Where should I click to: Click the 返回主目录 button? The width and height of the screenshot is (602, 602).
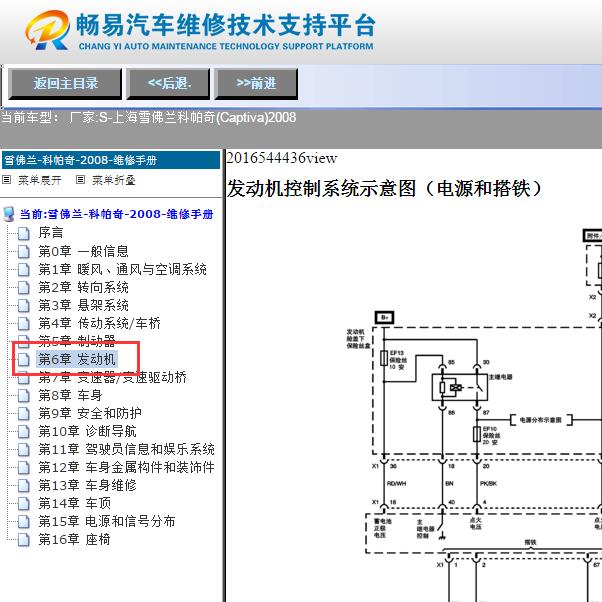click(65, 84)
